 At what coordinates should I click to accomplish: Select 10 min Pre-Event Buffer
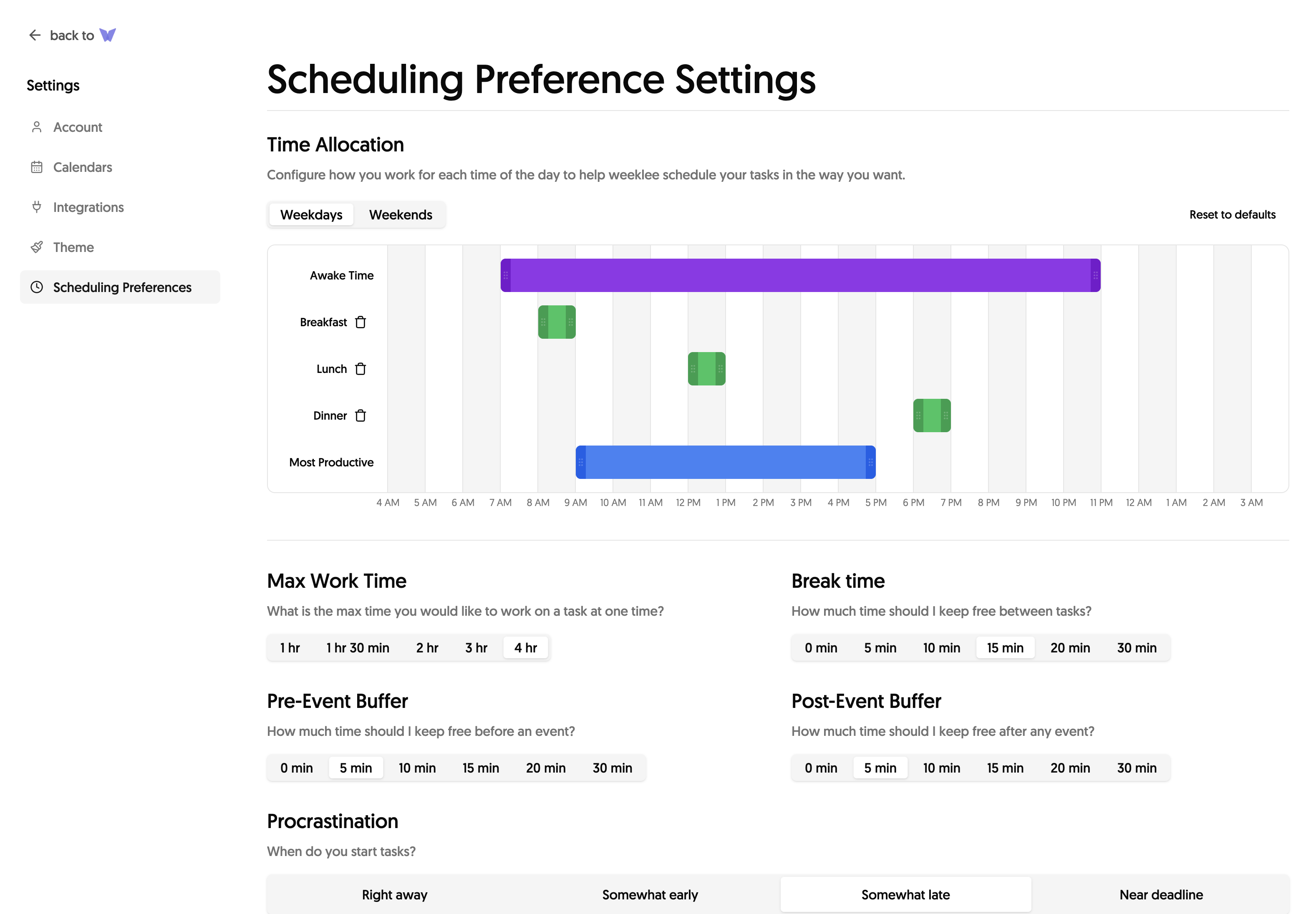417,768
